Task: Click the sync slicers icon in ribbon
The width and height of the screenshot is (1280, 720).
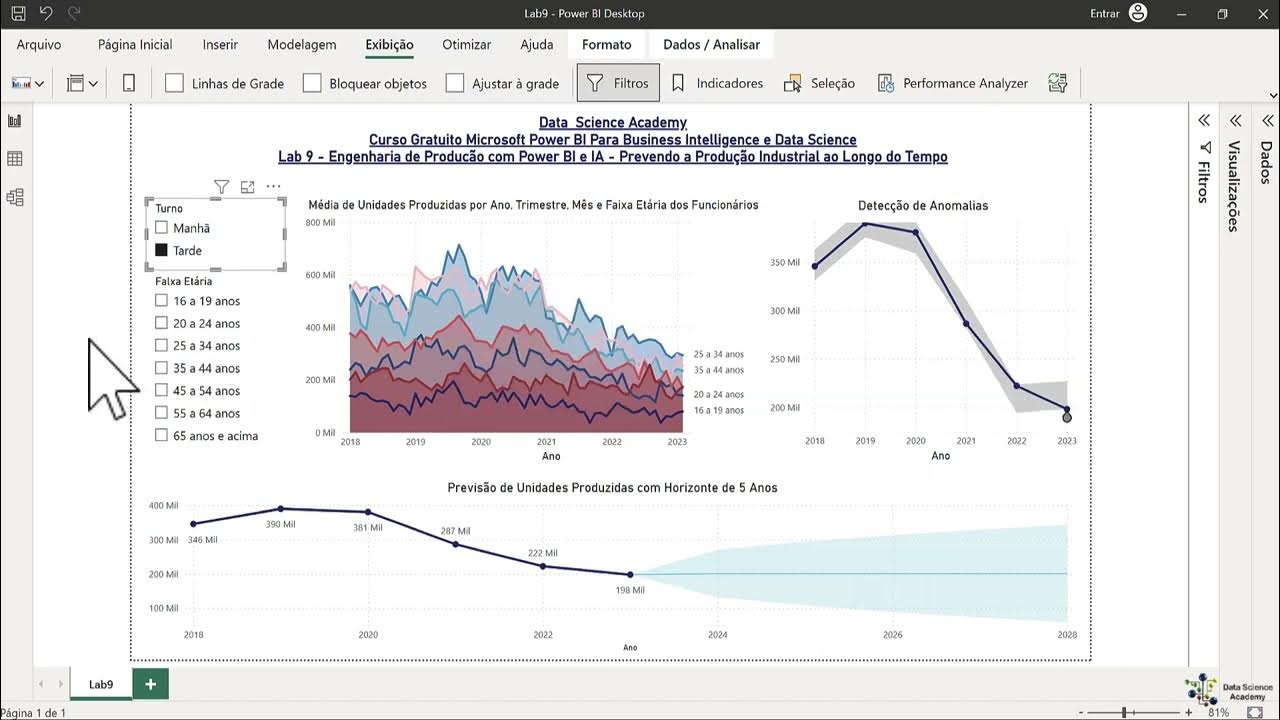Action: pyautogui.click(x=1058, y=84)
